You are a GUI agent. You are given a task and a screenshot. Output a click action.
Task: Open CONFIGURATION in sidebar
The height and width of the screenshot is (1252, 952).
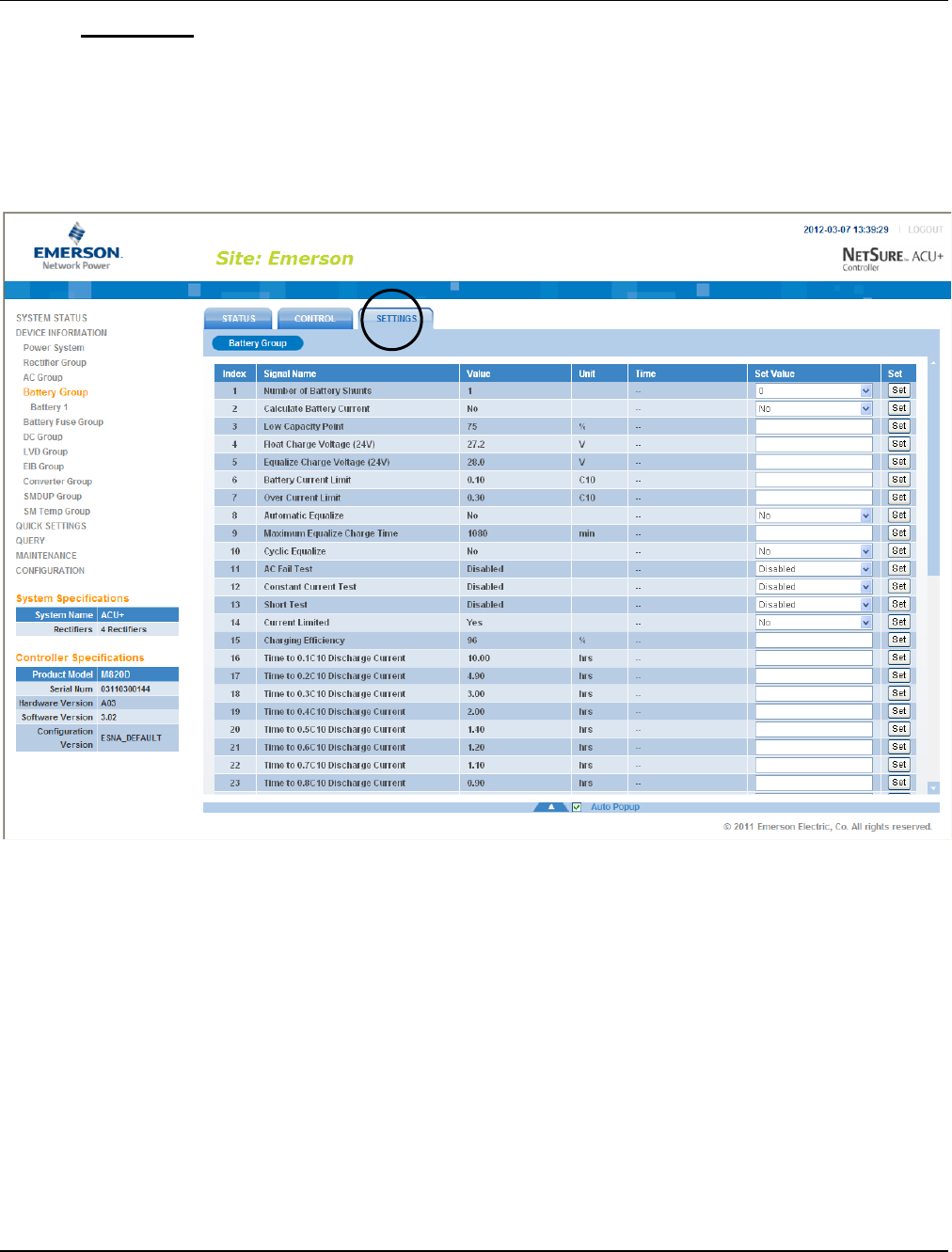coord(50,571)
